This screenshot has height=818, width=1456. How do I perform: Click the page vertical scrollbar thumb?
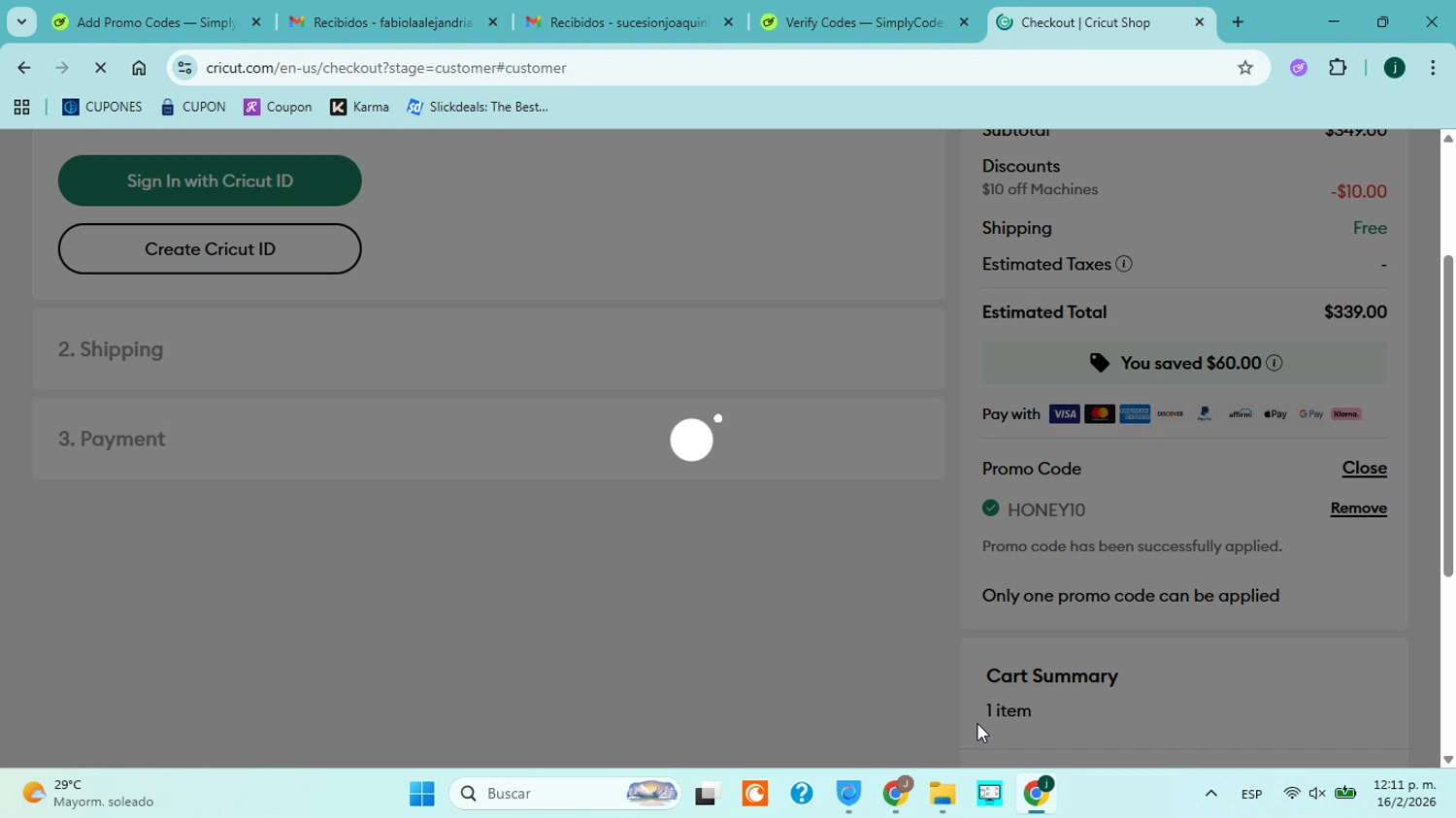click(1447, 416)
